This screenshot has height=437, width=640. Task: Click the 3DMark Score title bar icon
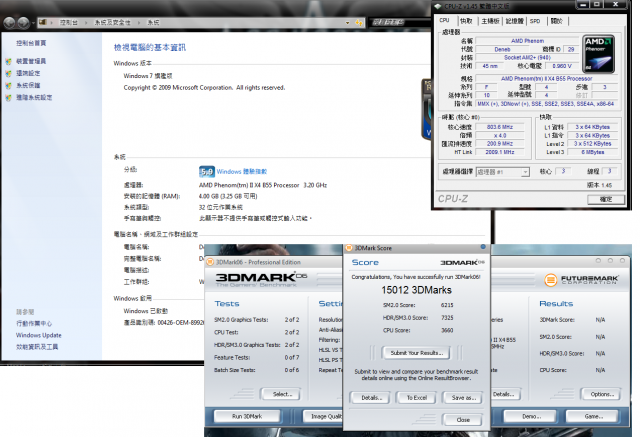coord(349,248)
